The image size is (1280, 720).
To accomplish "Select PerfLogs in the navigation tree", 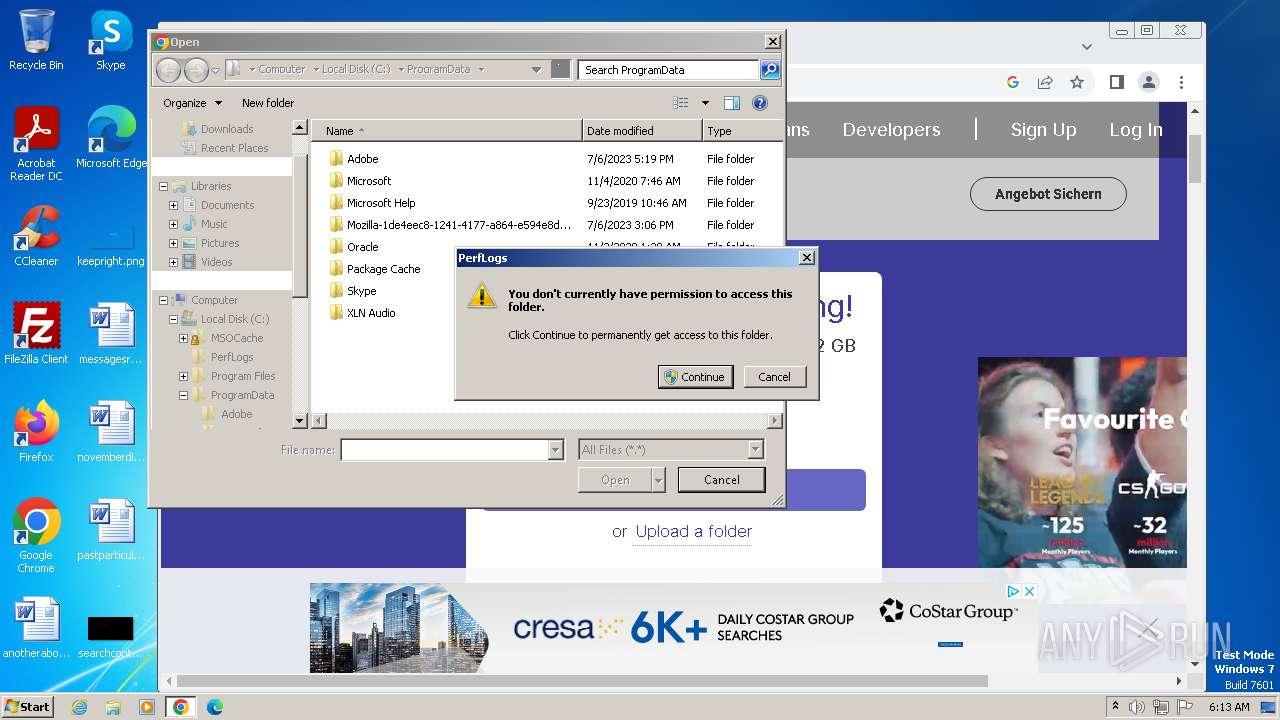I will coord(232,357).
